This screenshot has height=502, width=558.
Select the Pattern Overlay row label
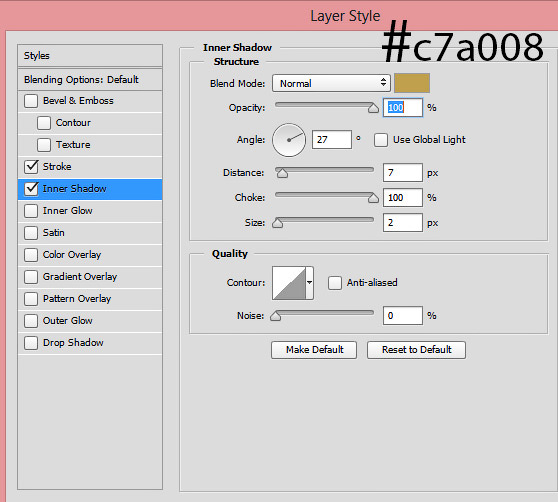click(x=77, y=299)
